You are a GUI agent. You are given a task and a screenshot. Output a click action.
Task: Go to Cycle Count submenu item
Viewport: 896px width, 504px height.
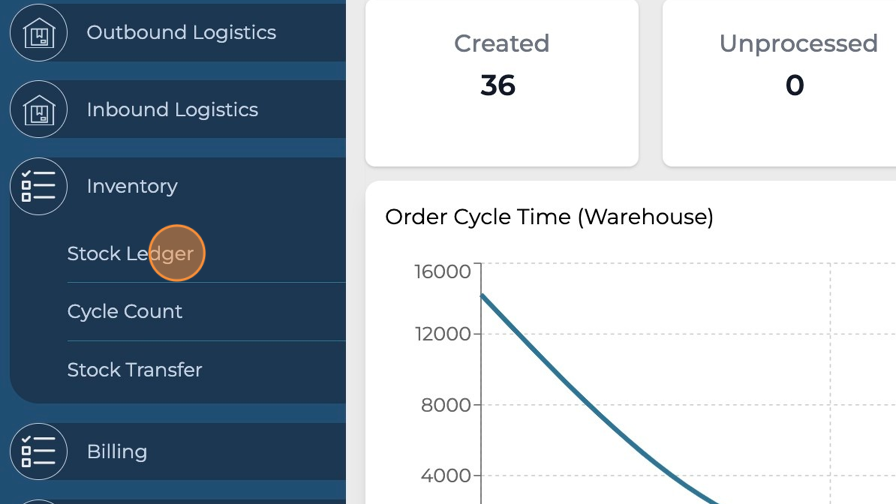click(x=125, y=312)
